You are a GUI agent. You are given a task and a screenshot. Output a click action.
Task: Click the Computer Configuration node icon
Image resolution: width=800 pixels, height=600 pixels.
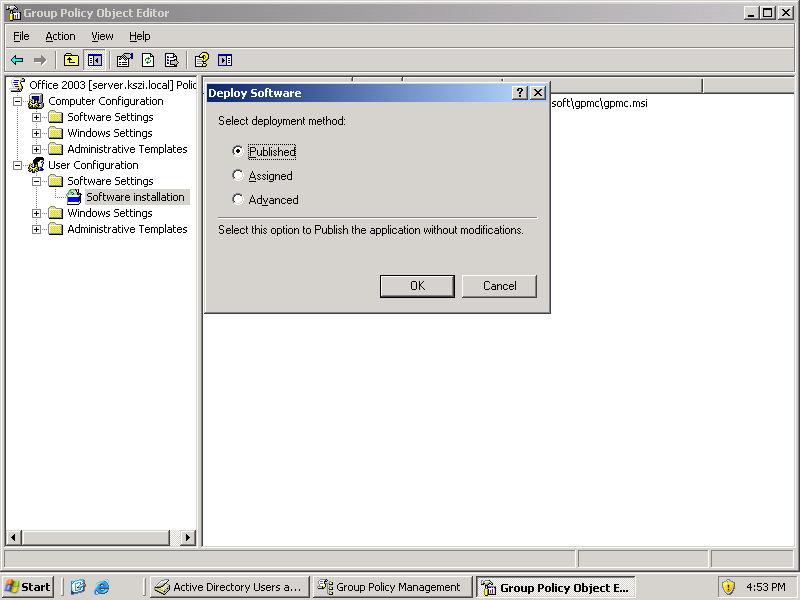tap(36, 101)
